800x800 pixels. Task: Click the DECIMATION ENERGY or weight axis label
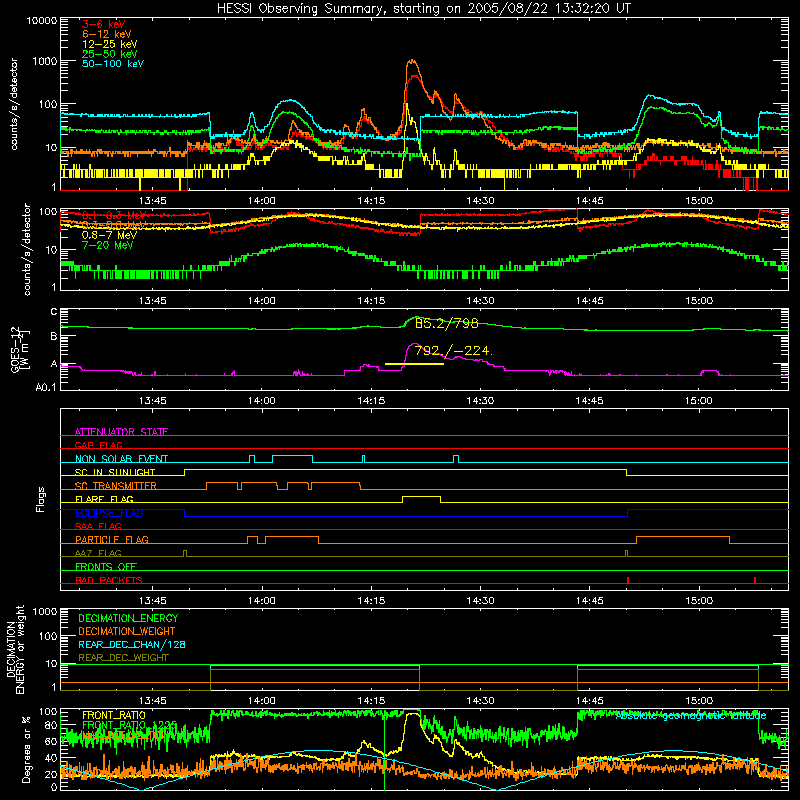click(x=15, y=649)
